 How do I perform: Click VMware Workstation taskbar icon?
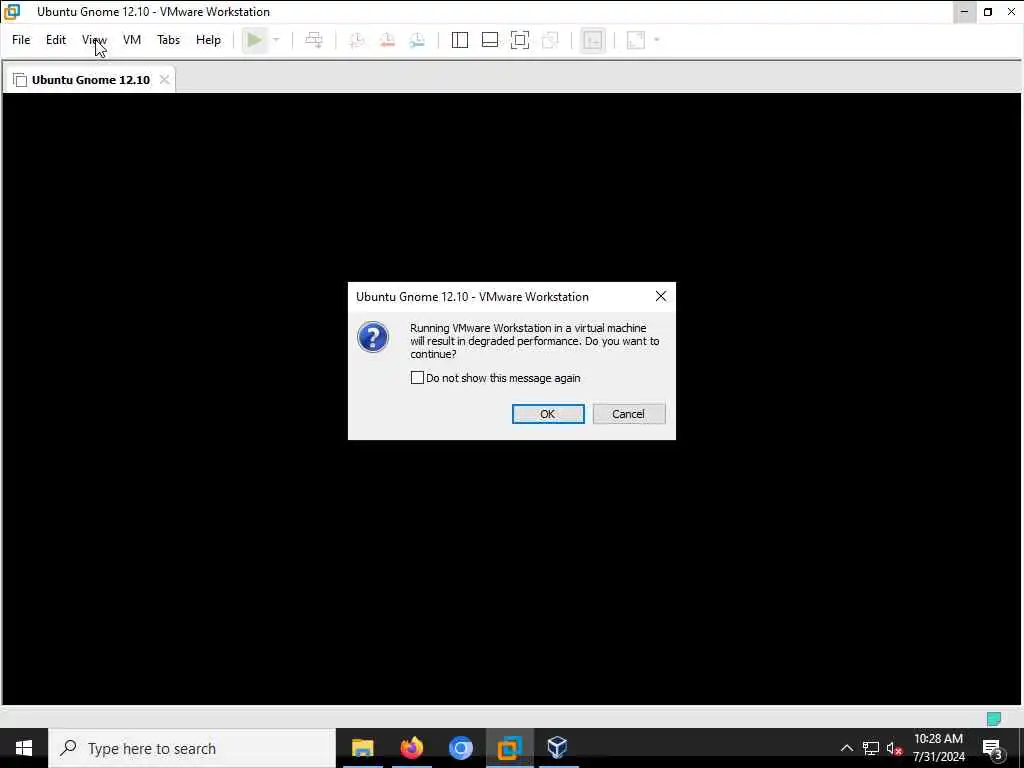[509, 748]
